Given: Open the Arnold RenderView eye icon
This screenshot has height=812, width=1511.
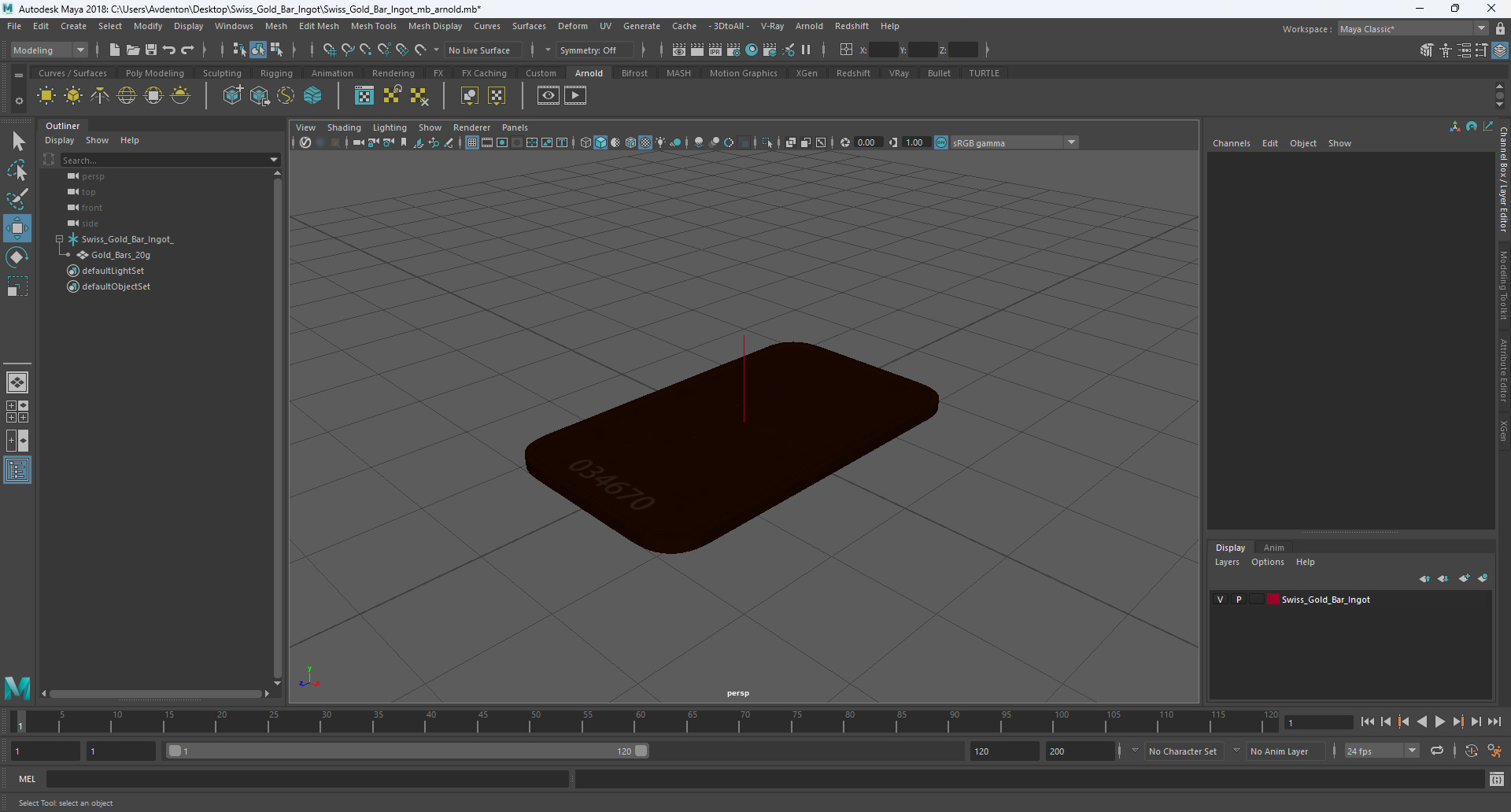Looking at the screenshot, I should coord(549,96).
